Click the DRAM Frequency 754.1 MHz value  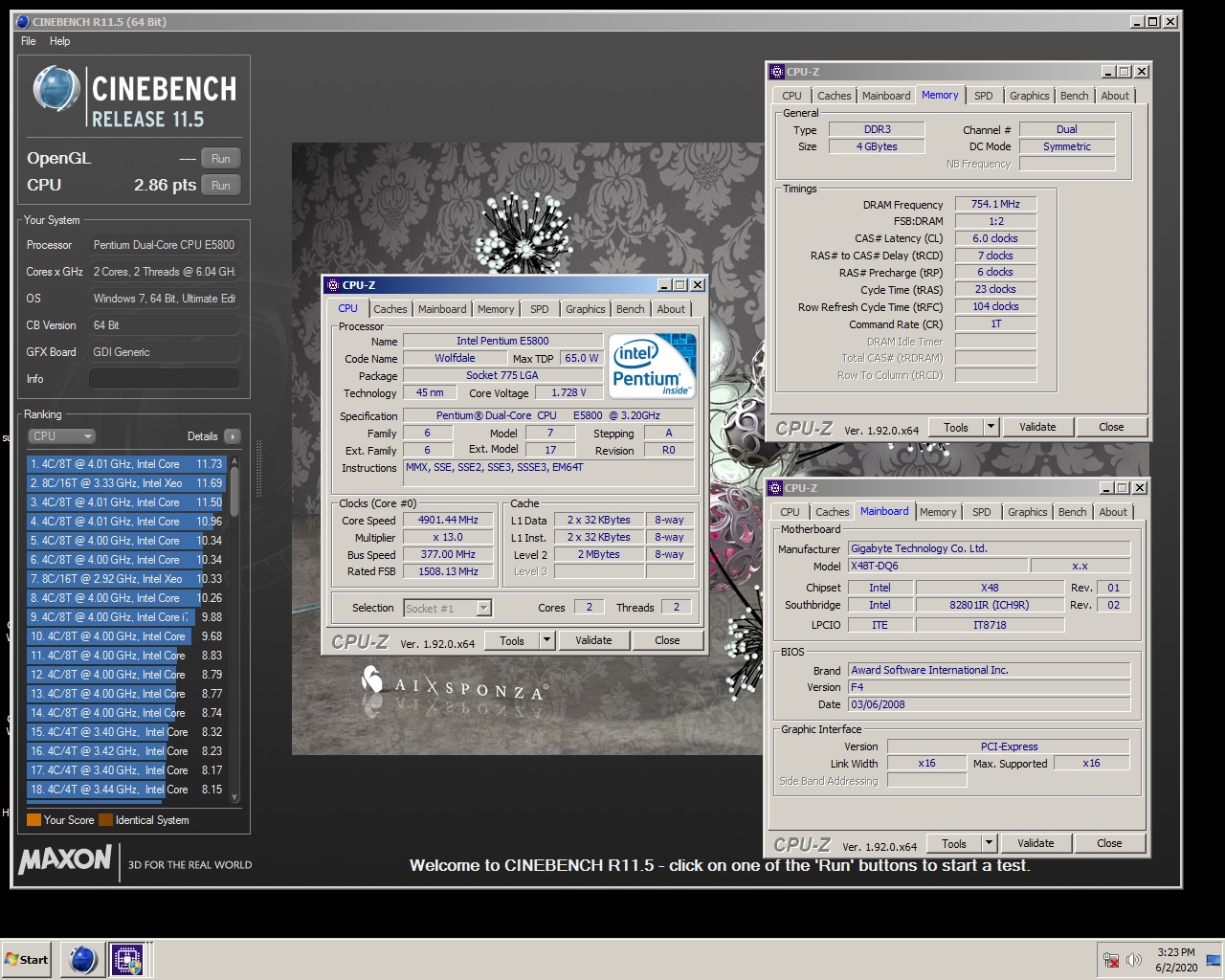pyautogui.click(x=995, y=204)
